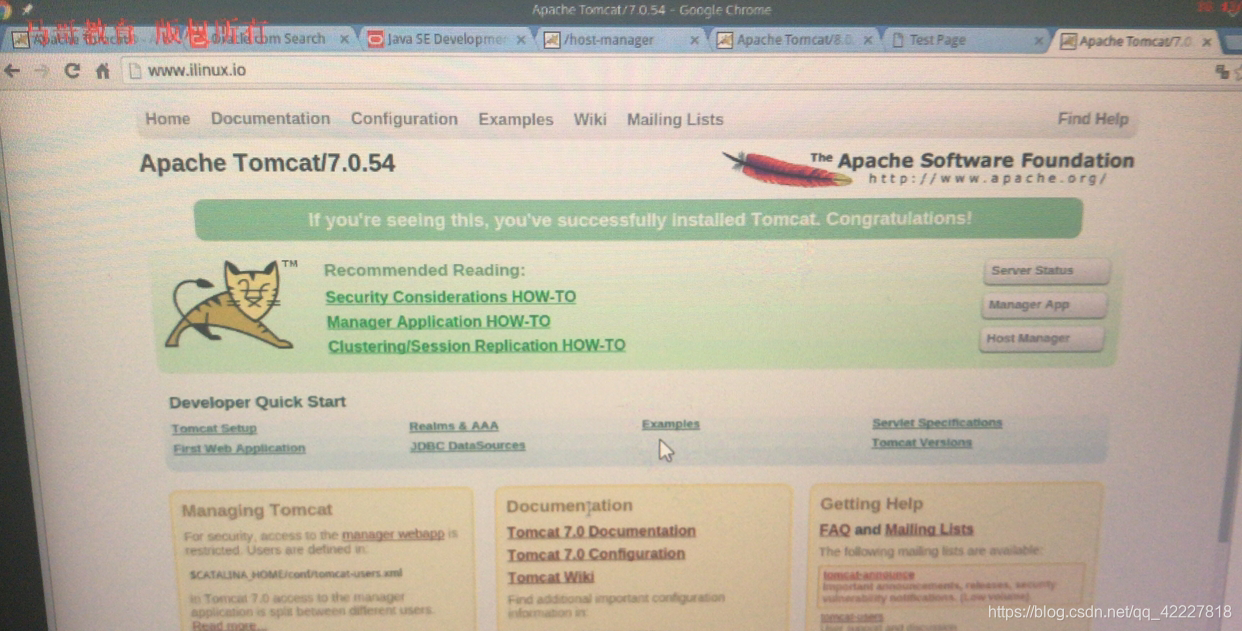Open the Wiki navigation link
The height and width of the screenshot is (631, 1242).
click(590, 119)
